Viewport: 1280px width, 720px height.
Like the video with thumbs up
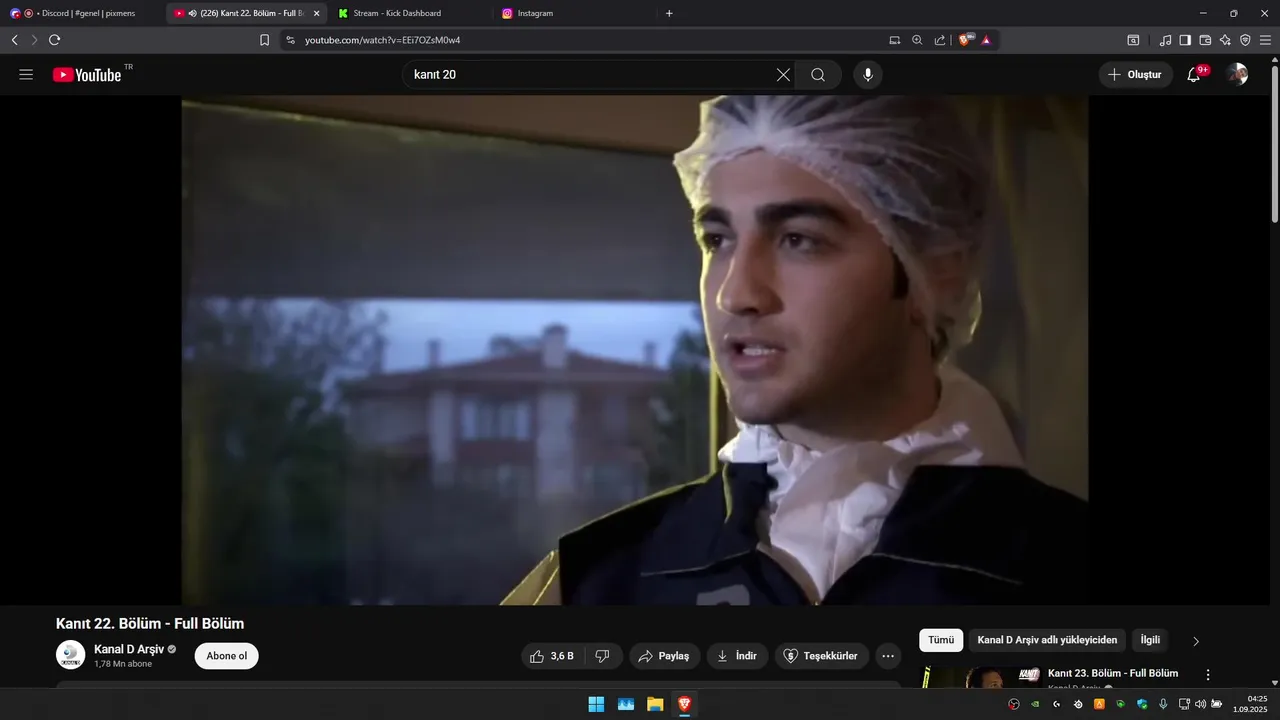551,656
